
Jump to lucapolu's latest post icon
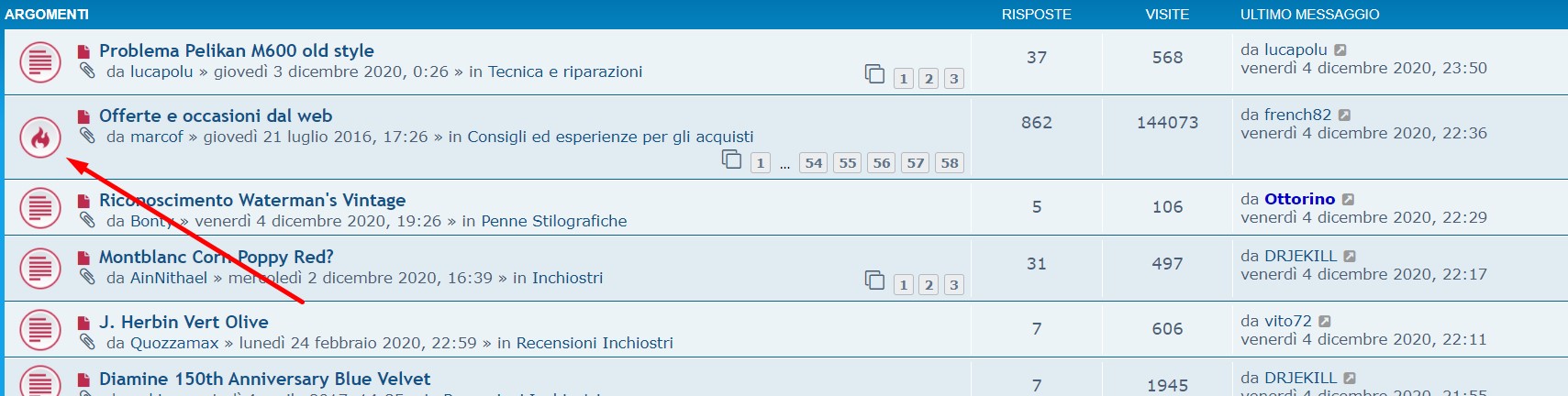pos(1340,50)
